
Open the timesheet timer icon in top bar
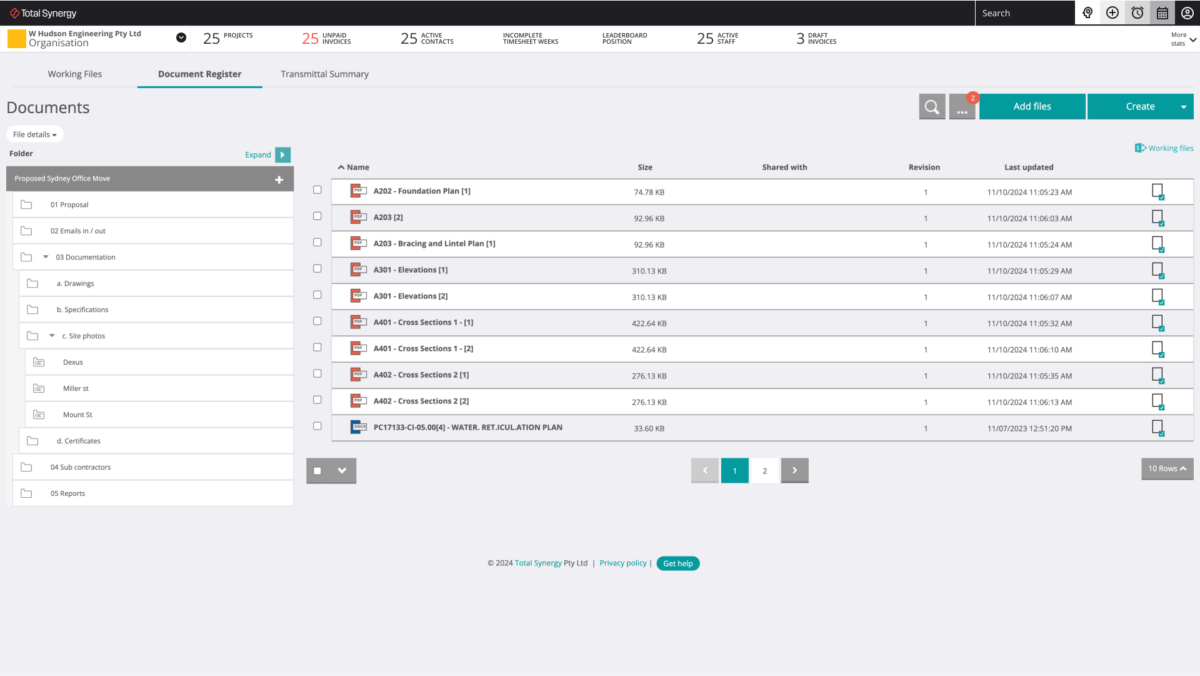(1137, 13)
